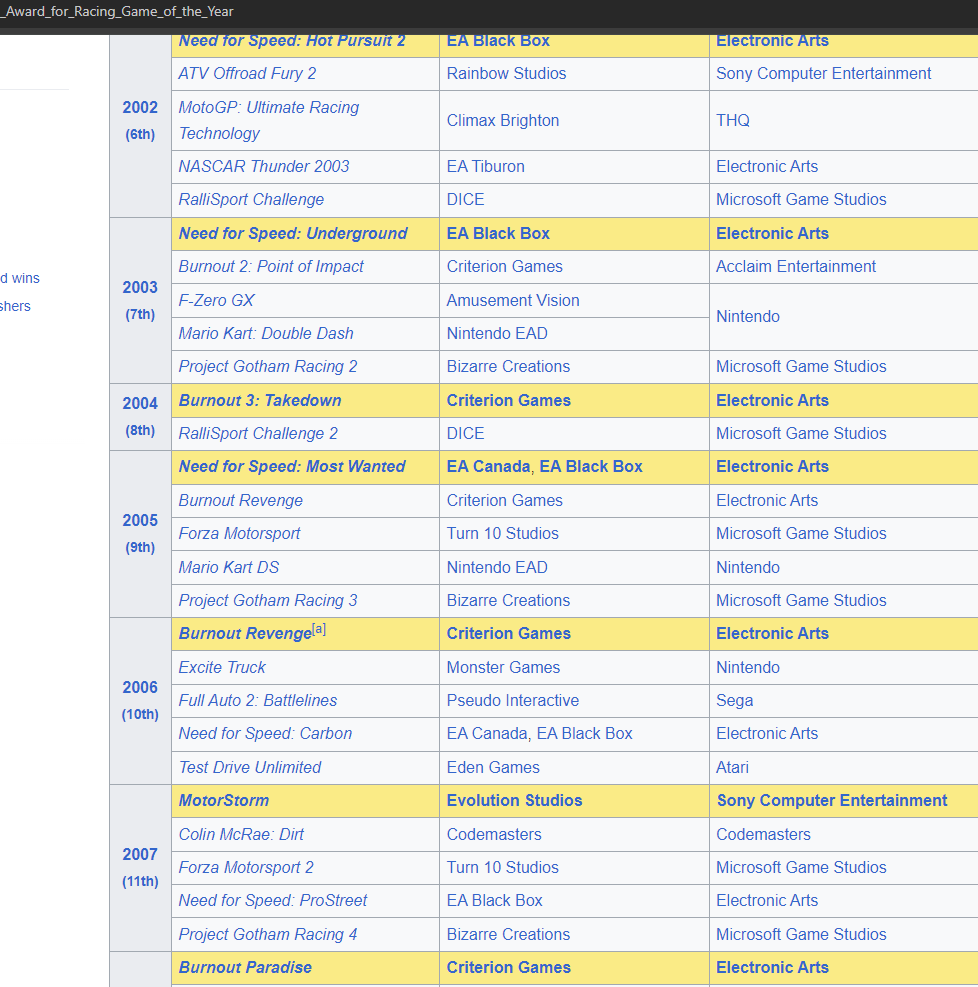This screenshot has height=987, width=978.
Task: Click the THQ publisher link
Action: 733,121
